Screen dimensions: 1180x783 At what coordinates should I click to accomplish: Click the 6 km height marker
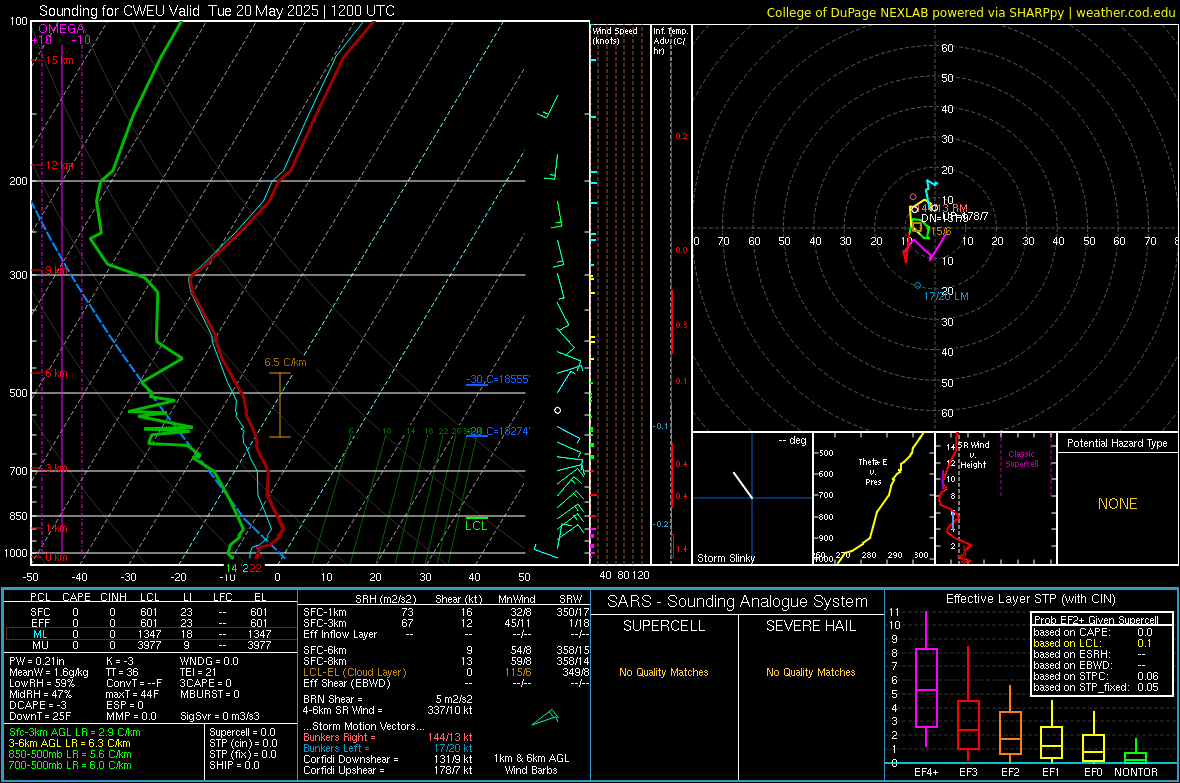click(57, 373)
